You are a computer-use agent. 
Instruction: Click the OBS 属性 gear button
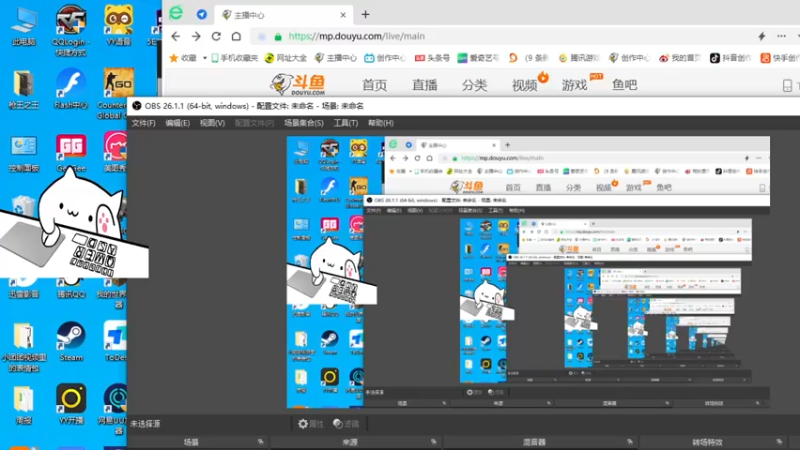coord(311,424)
